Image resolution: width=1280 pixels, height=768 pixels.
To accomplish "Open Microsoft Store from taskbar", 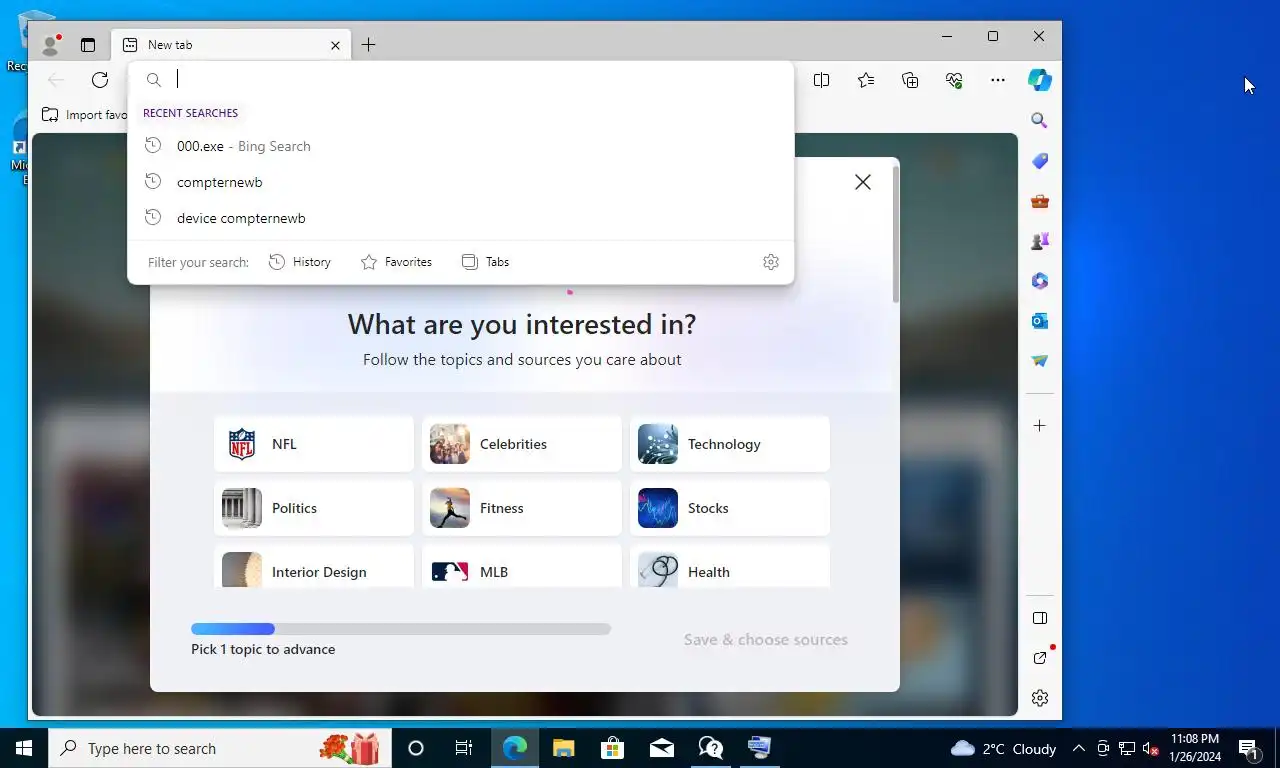I will (612, 748).
